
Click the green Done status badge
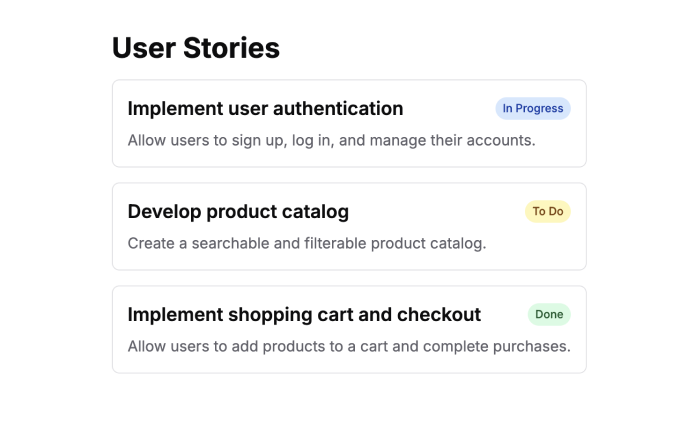[x=549, y=314]
